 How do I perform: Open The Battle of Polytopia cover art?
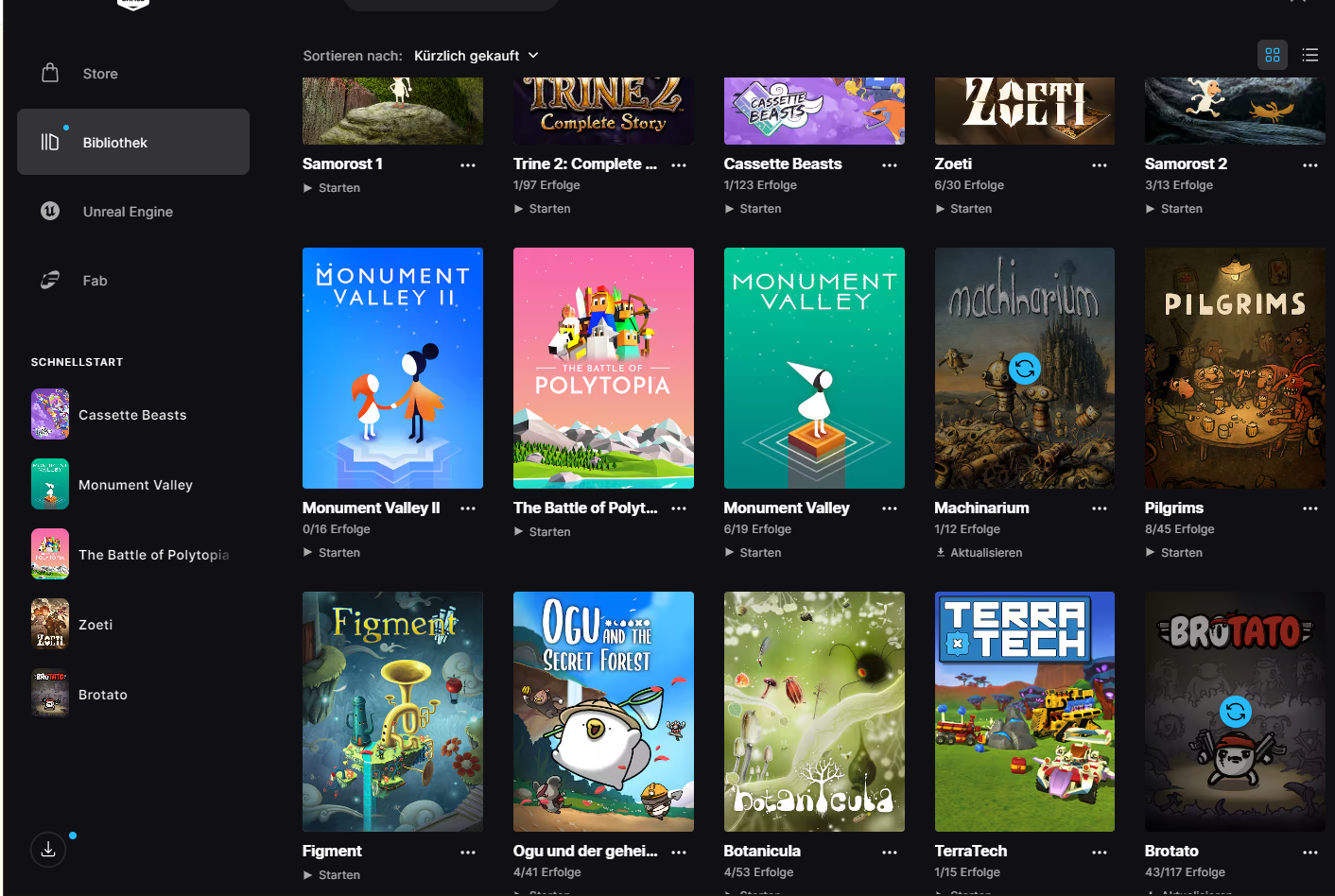click(x=603, y=368)
